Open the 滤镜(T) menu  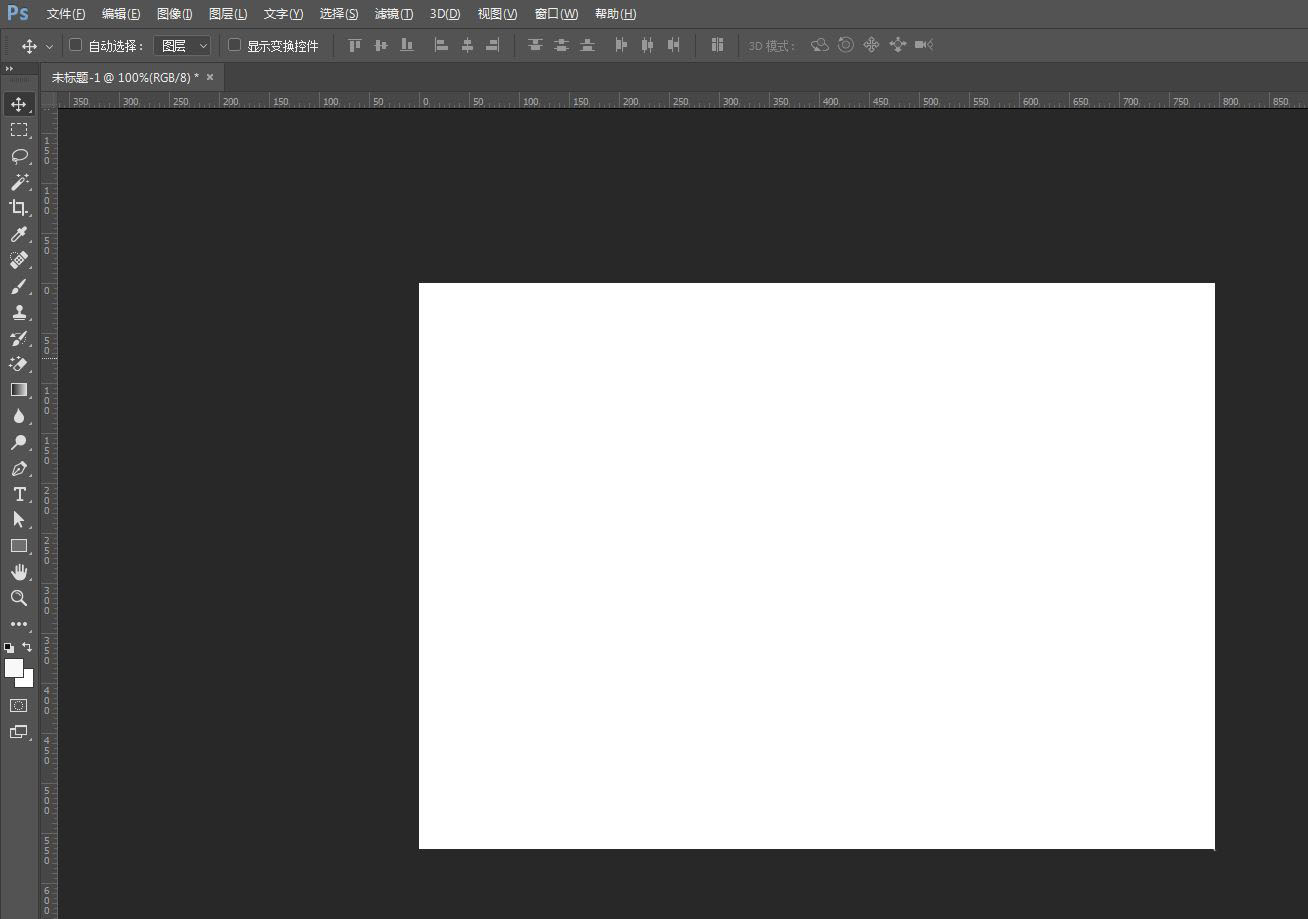pos(393,14)
